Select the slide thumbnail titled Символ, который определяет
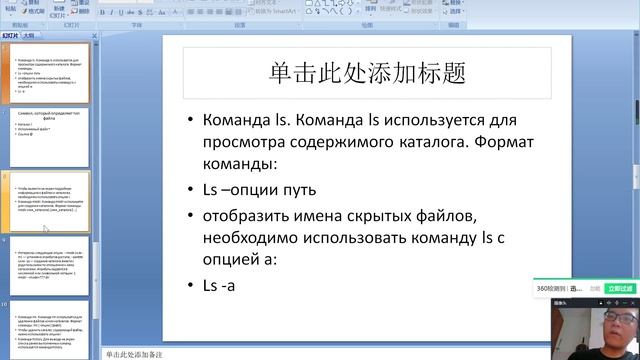The width and height of the screenshot is (640, 360). click(x=49, y=137)
